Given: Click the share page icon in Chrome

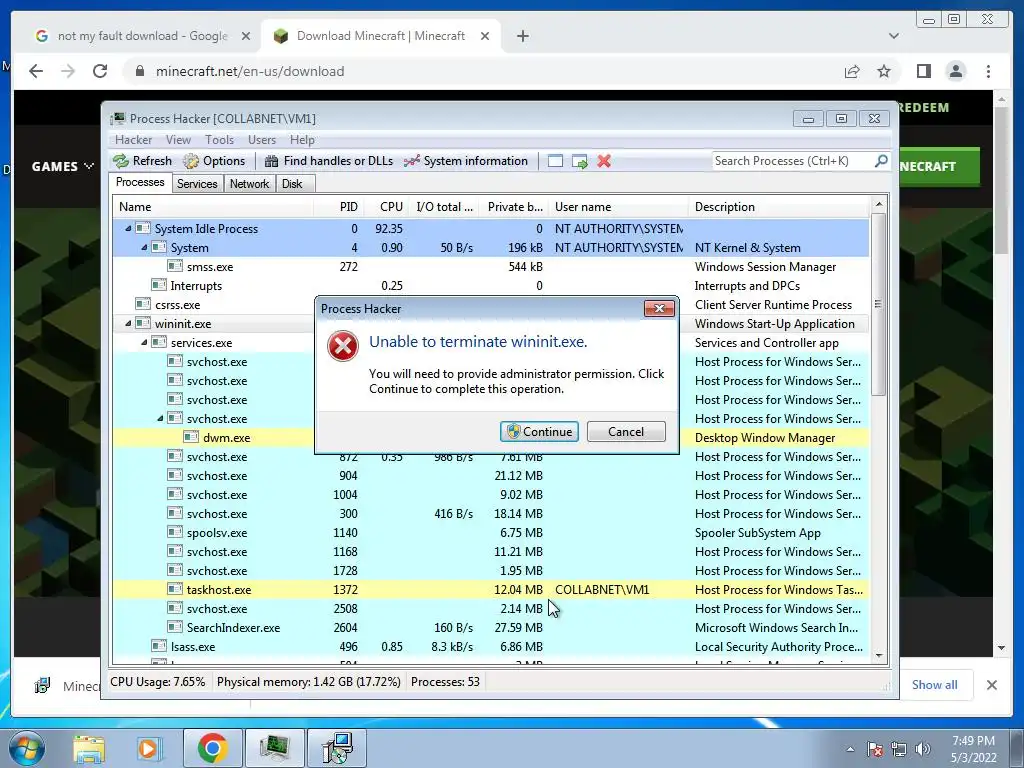Looking at the screenshot, I should [x=852, y=71].
